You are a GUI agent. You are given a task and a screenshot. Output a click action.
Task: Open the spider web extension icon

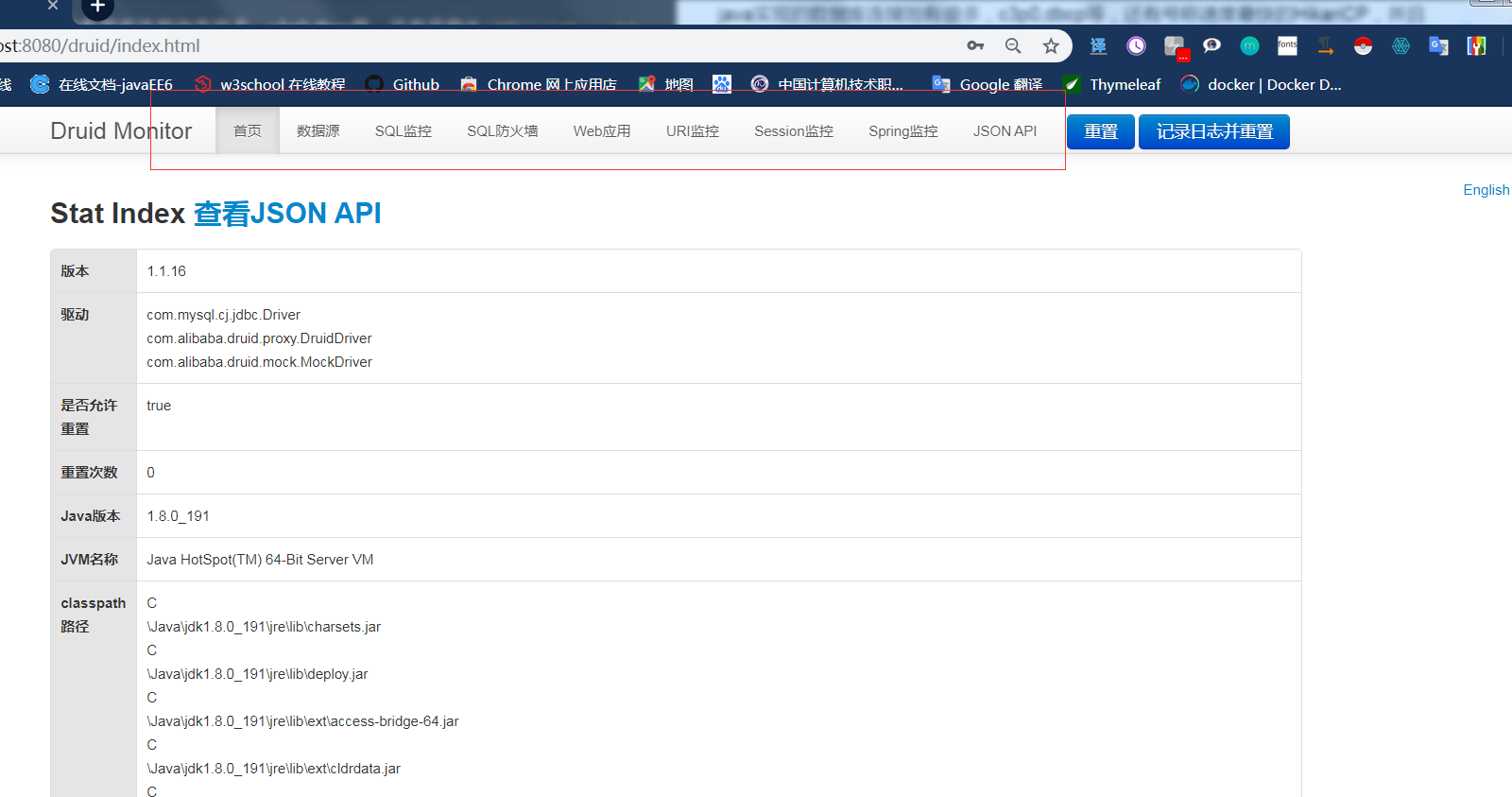1400,45
